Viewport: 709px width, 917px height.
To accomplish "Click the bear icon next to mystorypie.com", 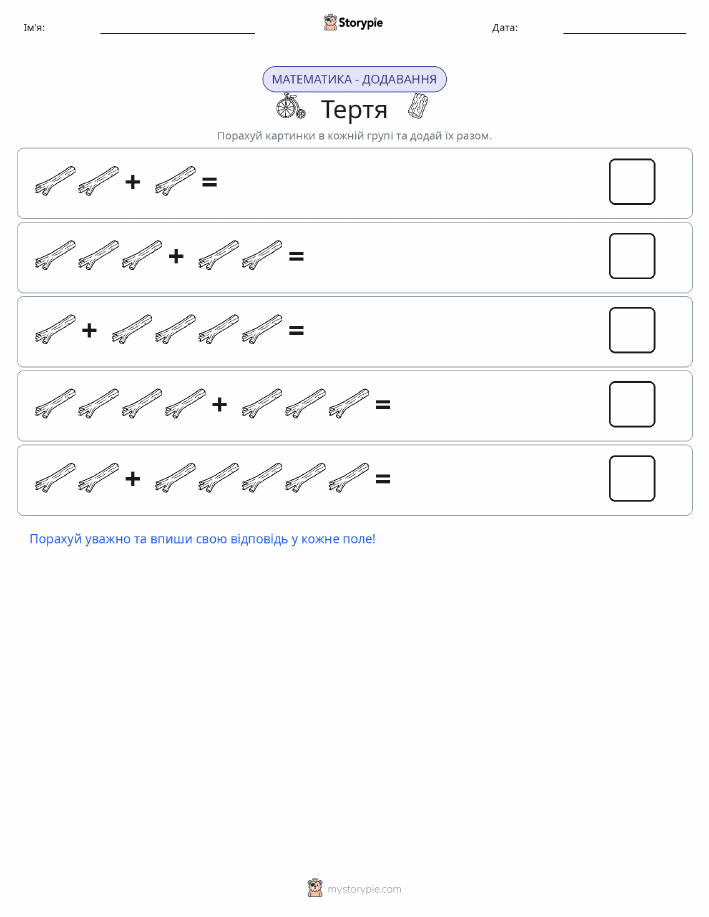I will tap(315, 888).
